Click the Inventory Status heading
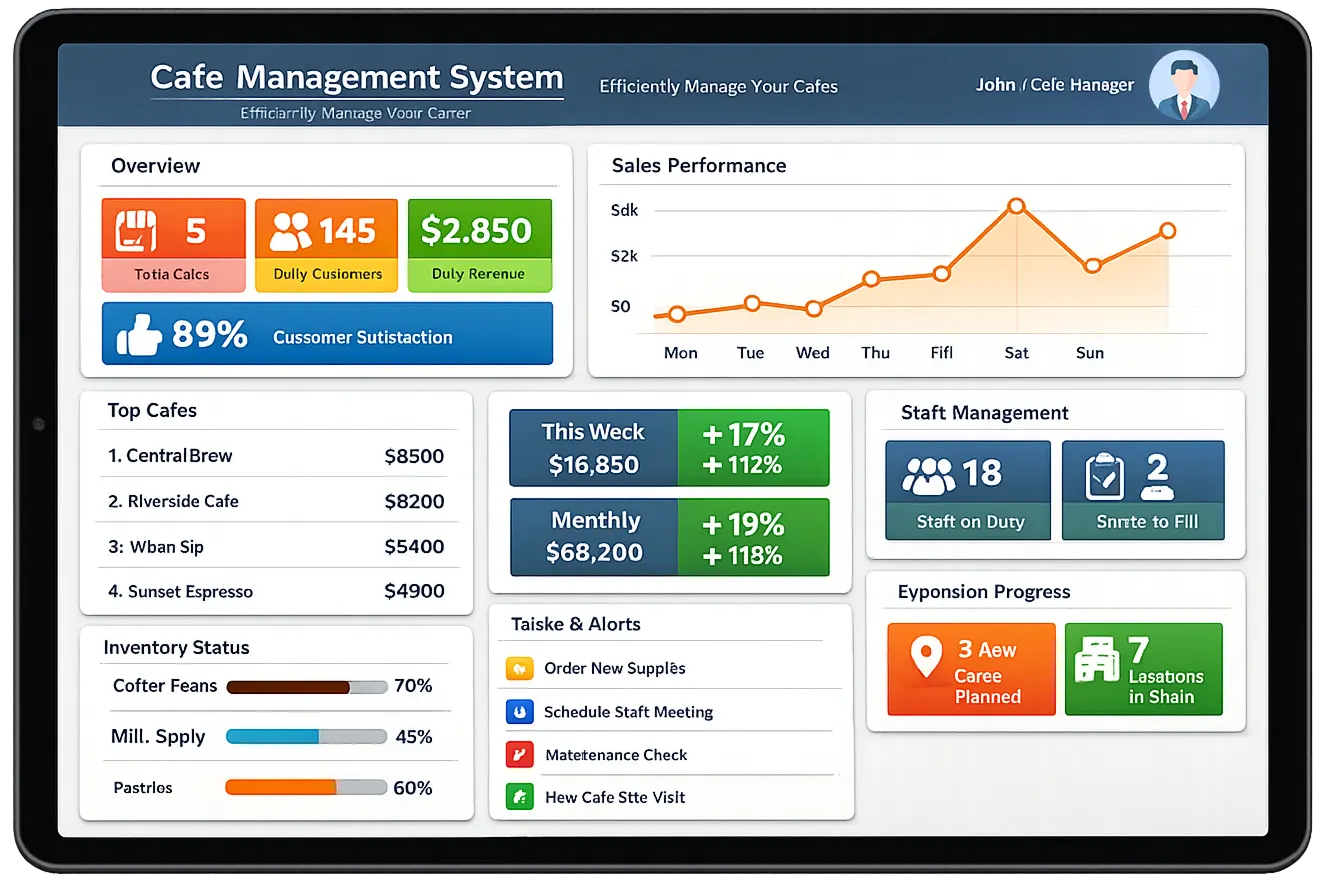This screenshot has height=887, width=1321. pyautogui.click(x=176, y=648)
